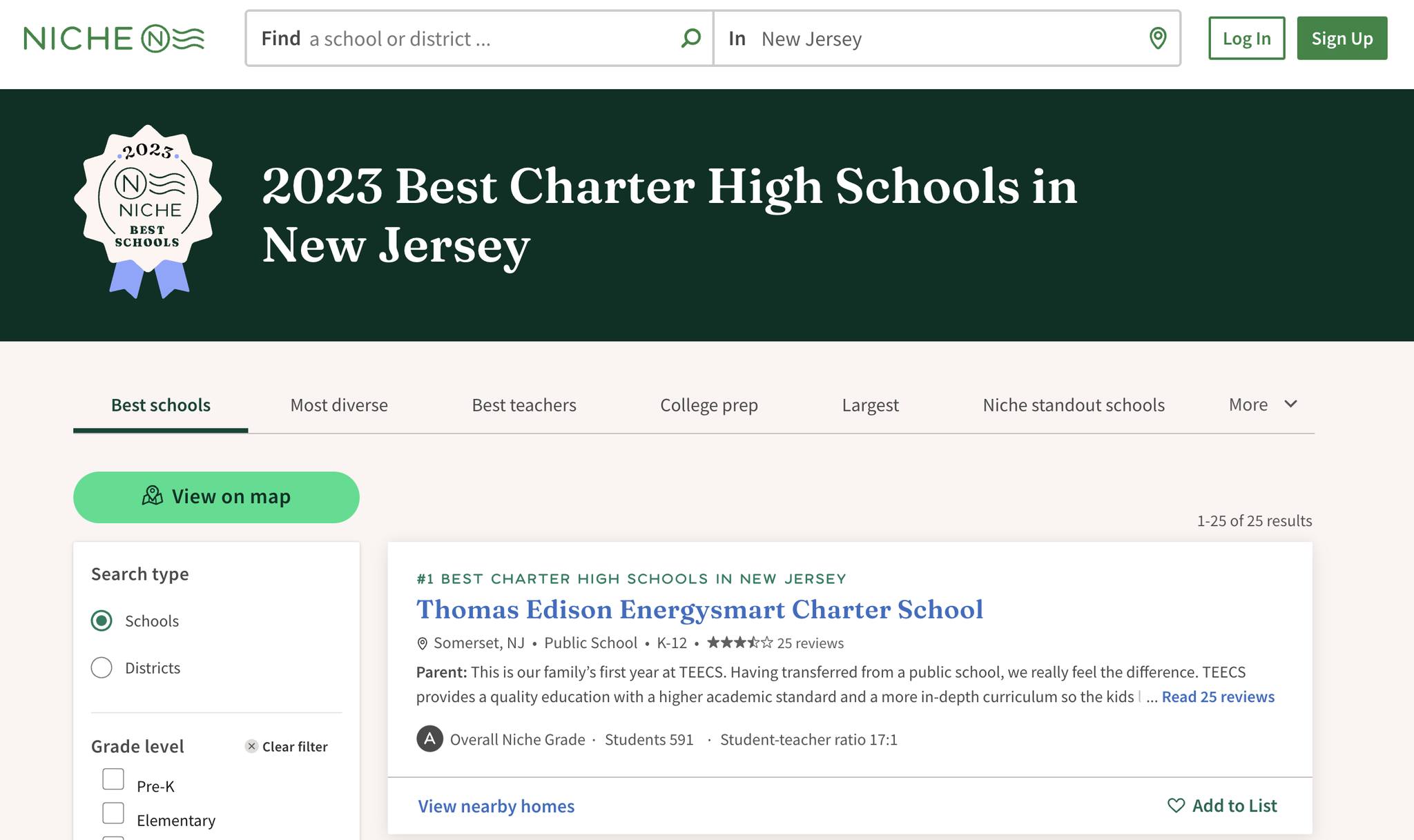Click the location pin beside Somerset, NJ
The height and width of the screenshot is (840, 1414).
[x=423, y=643]
